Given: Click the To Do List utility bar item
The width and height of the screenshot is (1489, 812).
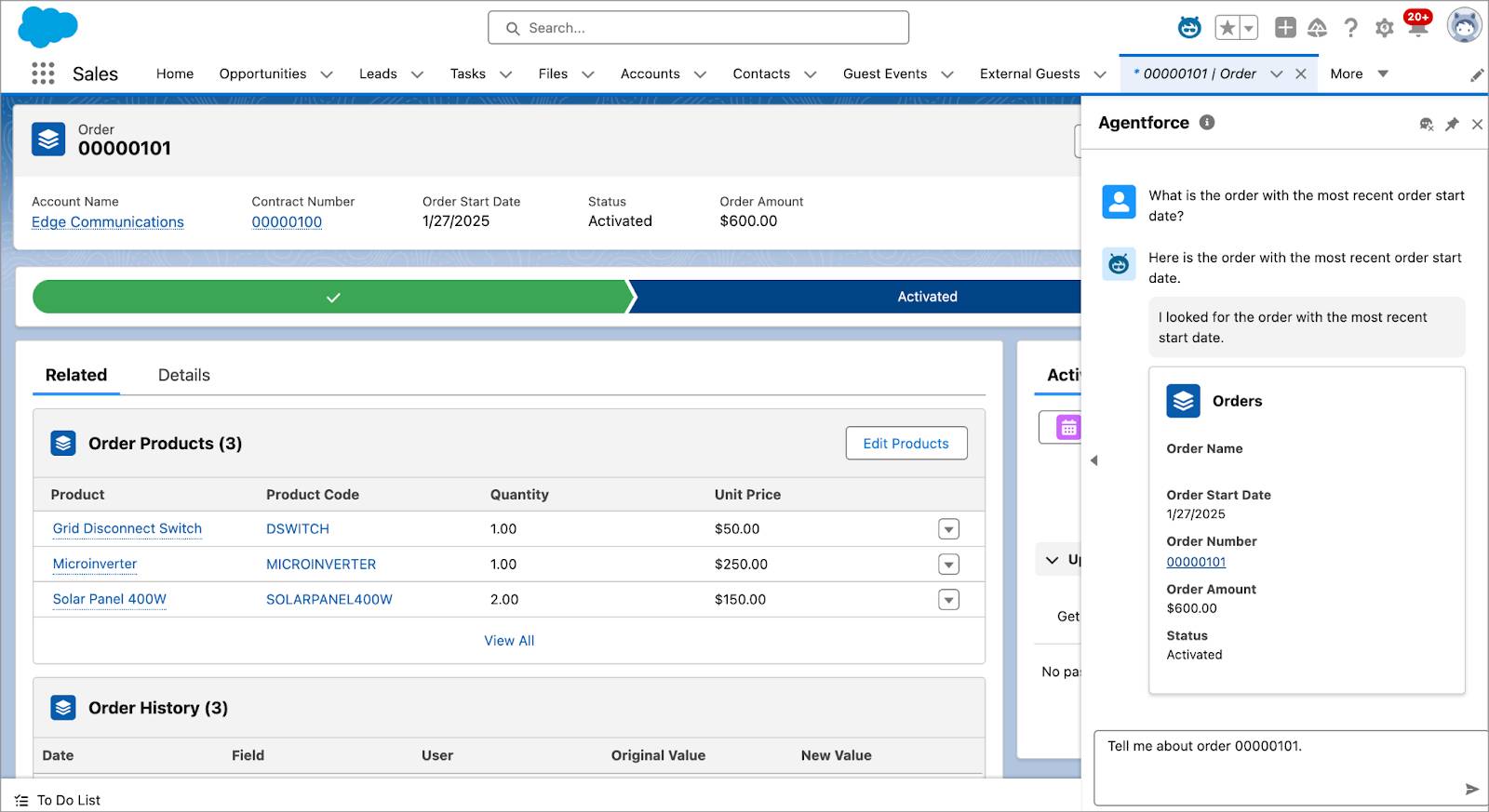Looking at the screenshot, I should pos(58,800).
